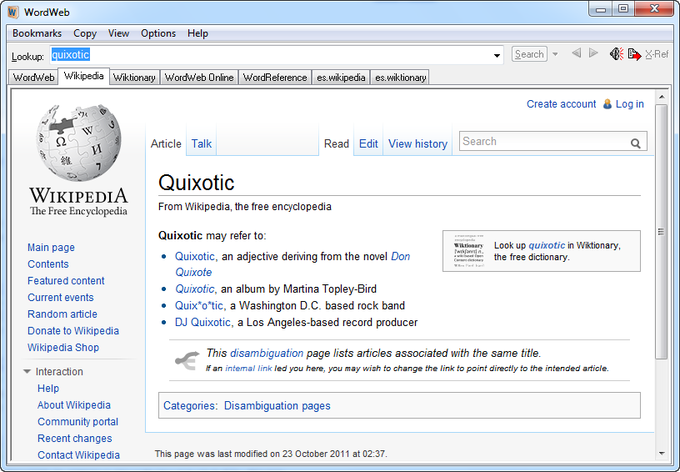
Task: Click the Wikipedia globe logo
Action: tap(78, 143)
